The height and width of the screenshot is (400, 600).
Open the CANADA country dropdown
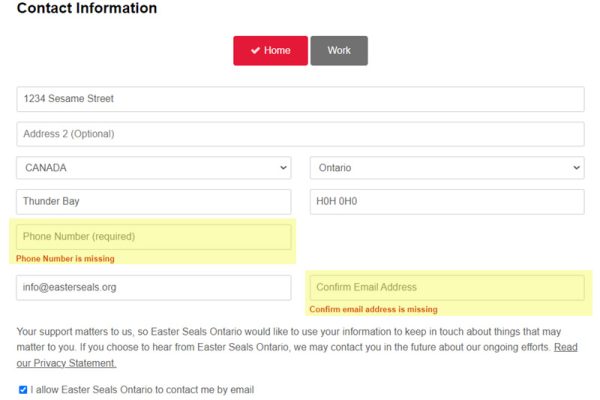[153, 168]
